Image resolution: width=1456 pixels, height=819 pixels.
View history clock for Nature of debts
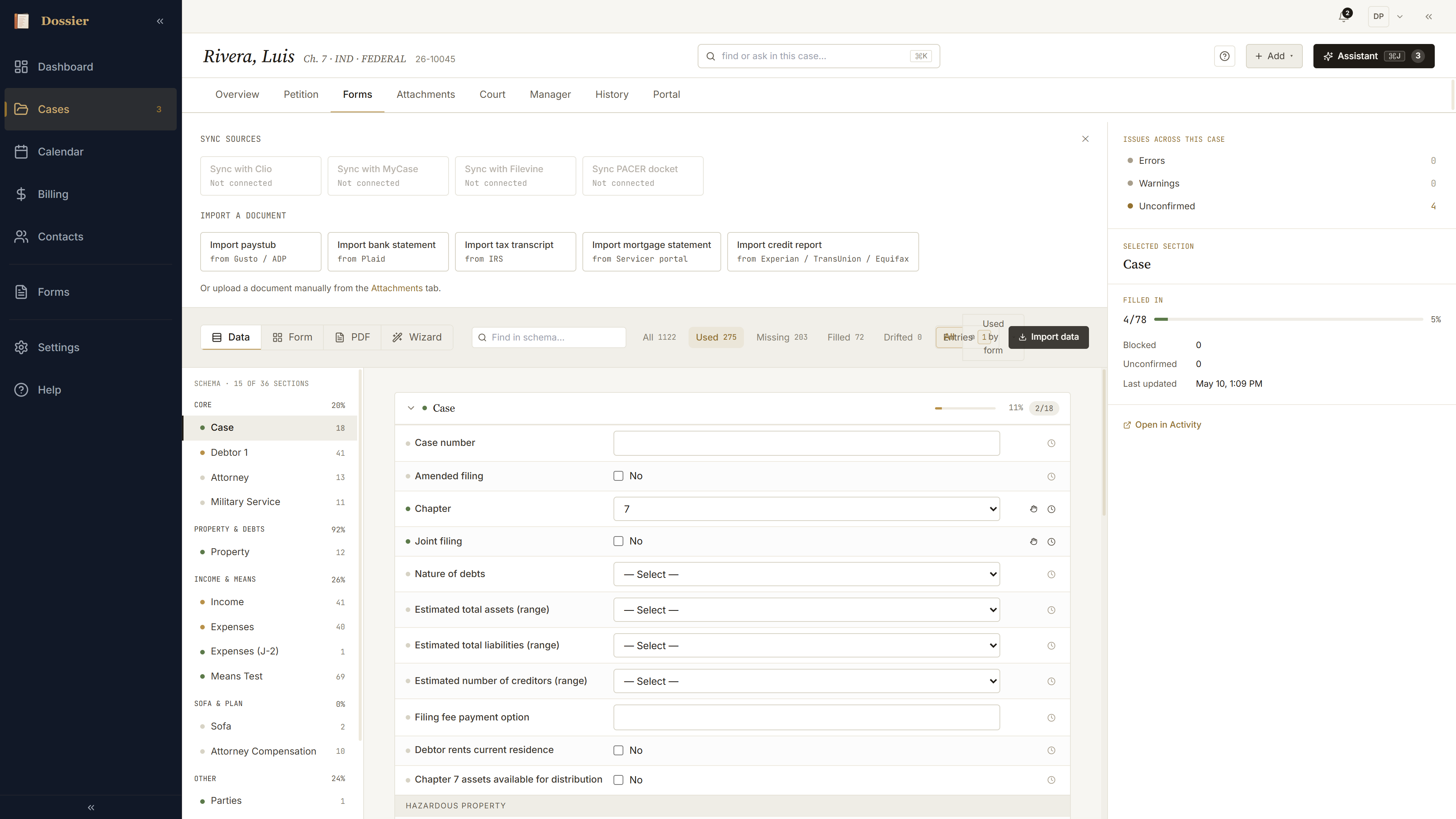(x=1051, y=574)
